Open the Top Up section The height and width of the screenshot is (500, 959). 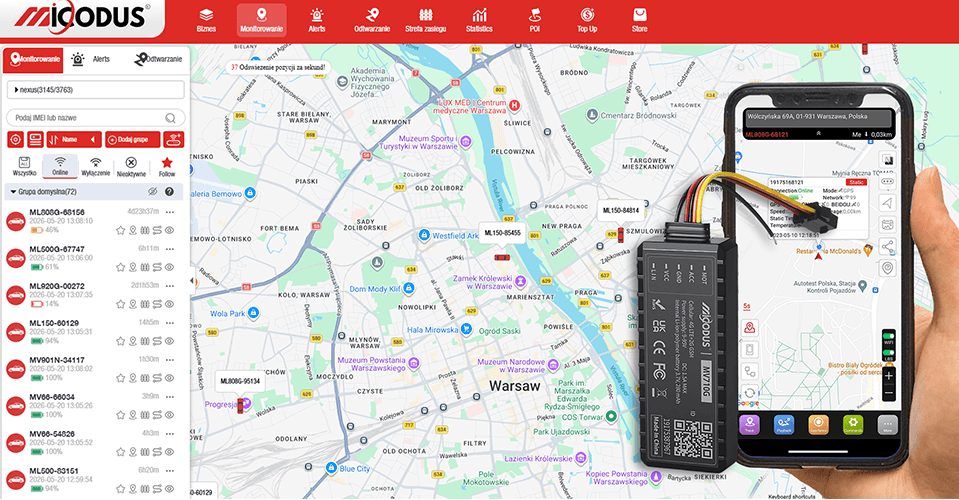click(587, 20)
